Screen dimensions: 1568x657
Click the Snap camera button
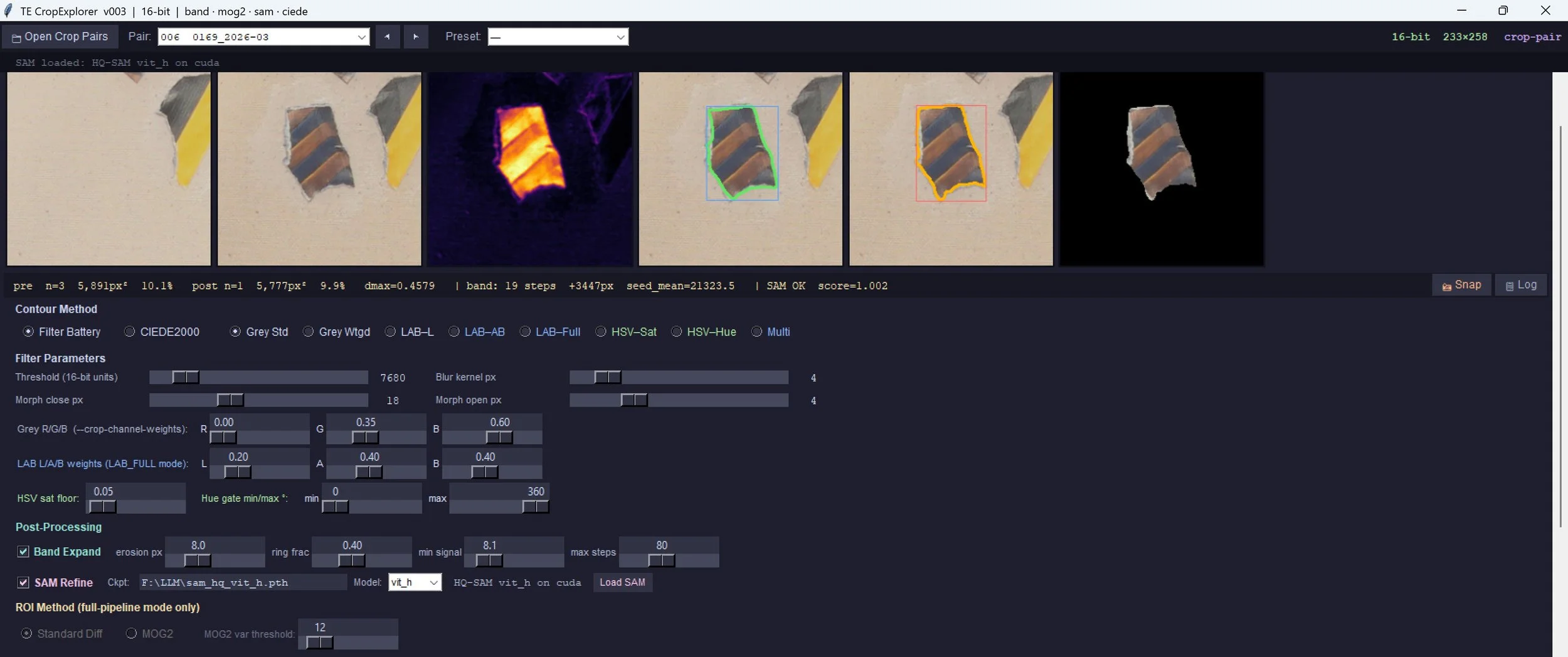[x=1461, y=286]
